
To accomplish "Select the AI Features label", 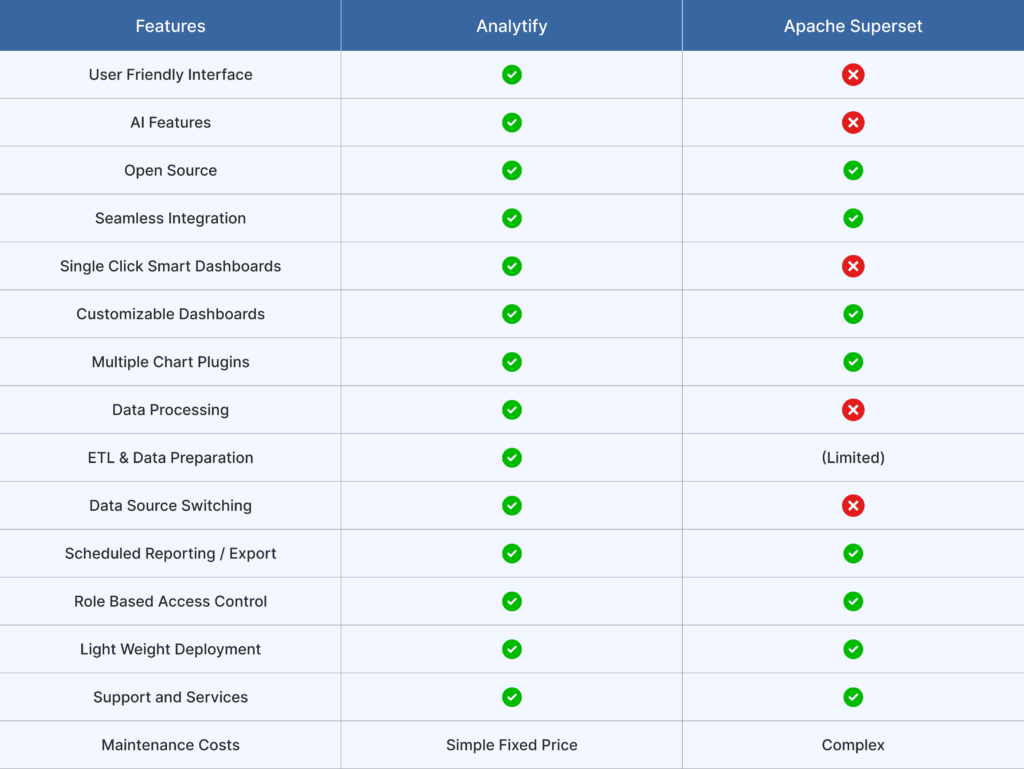I will (170, 123).
